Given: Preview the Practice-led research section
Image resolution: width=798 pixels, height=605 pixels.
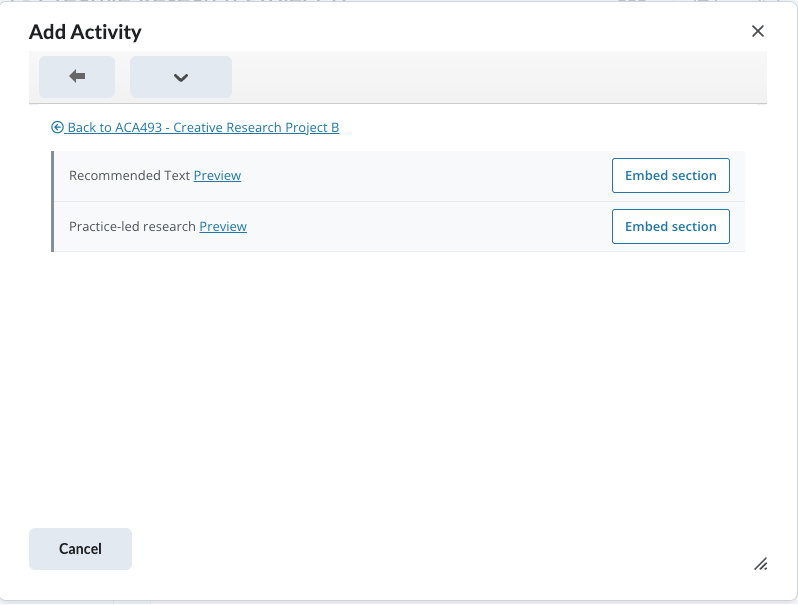Looking at the screenshot, I should (x=223, y=227).
